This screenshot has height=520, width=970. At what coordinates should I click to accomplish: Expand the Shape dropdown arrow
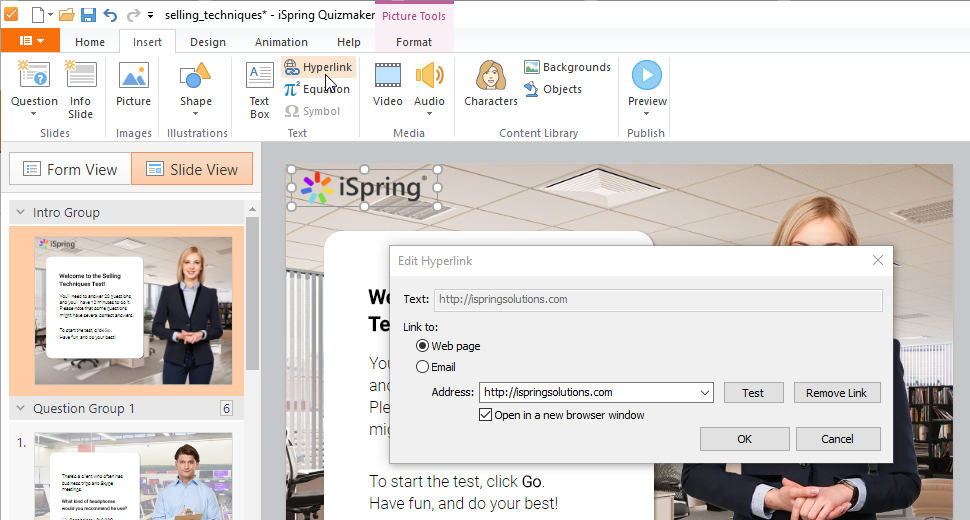click(195, 114)
